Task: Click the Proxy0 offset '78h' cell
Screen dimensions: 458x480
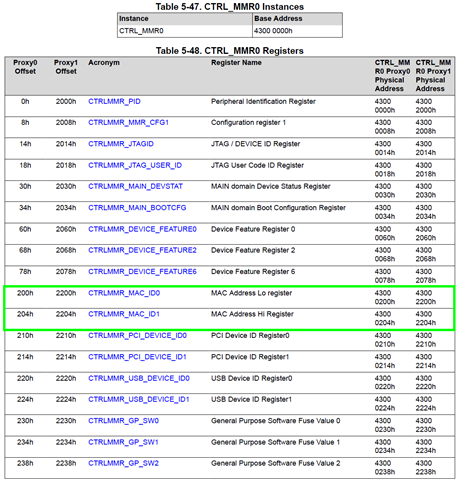Action: (x=25, y=272)
